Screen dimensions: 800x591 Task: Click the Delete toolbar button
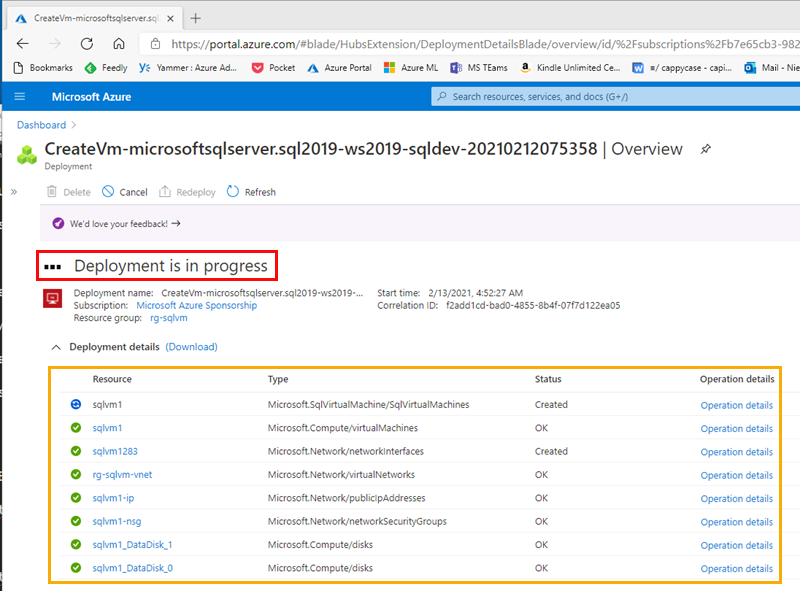click(x=69, y=192)
